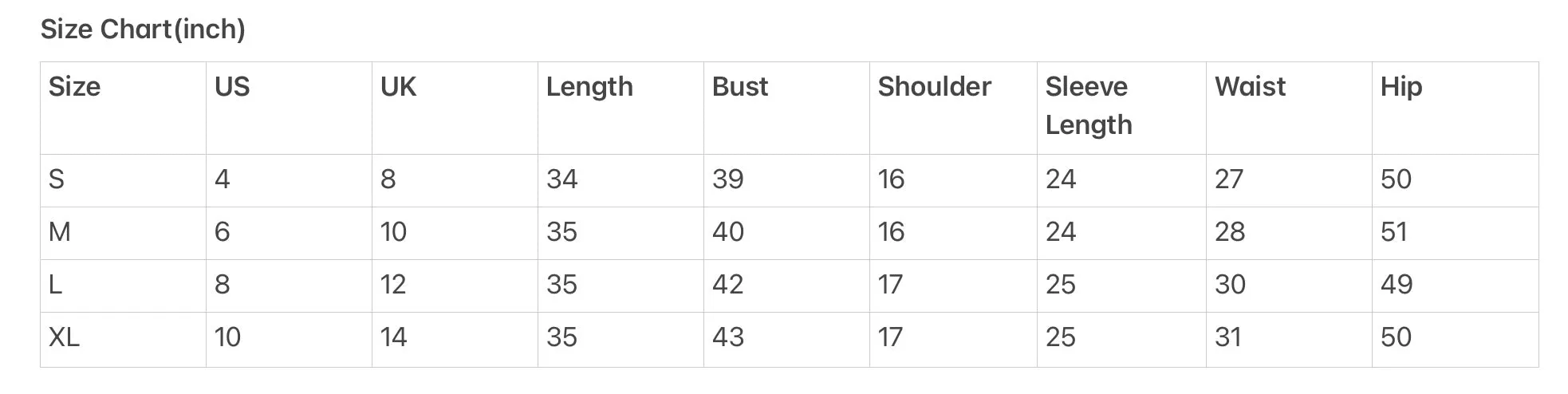Screen dimensions: 1568x394
Task: Click the S size row label
Action: 57,179
